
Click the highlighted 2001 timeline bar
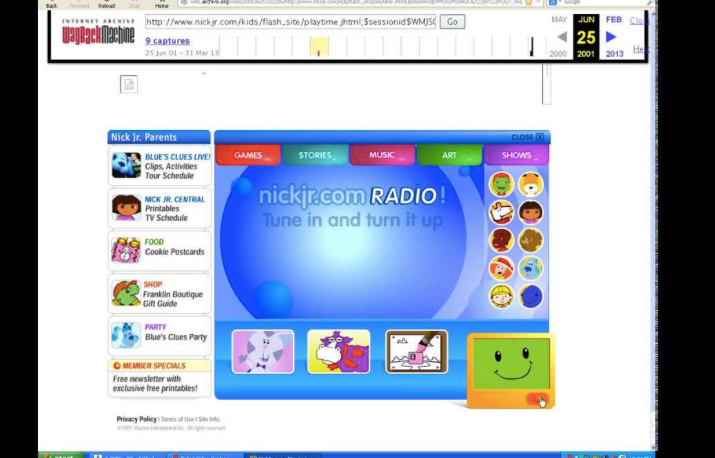click(x=319, y=47)
